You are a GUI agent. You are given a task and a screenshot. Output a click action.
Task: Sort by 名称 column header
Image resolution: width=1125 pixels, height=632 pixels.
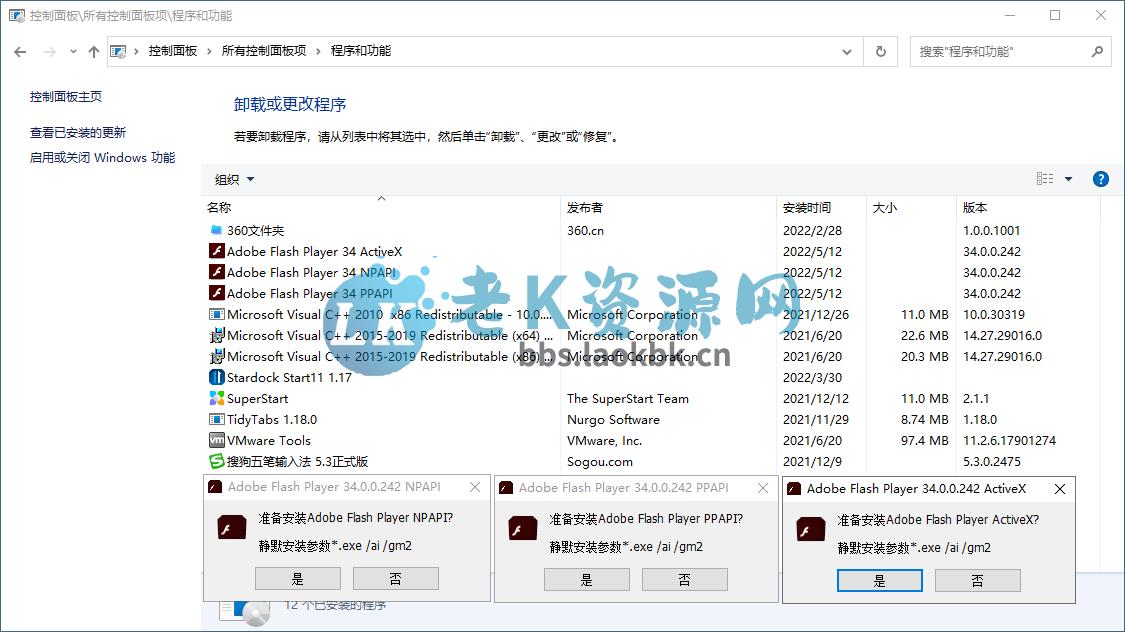coord(219,208)
